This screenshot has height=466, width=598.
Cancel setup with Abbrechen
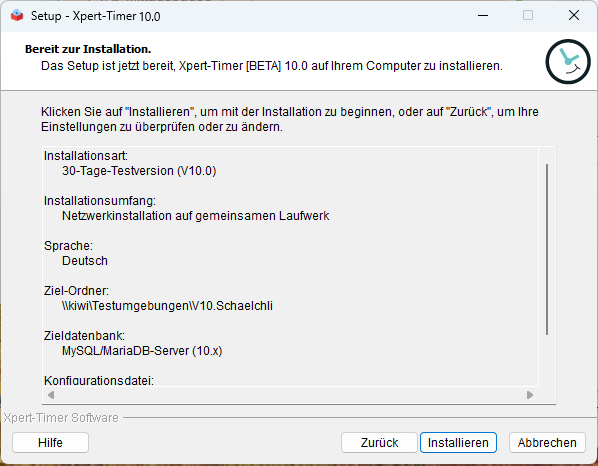[547, 442]
